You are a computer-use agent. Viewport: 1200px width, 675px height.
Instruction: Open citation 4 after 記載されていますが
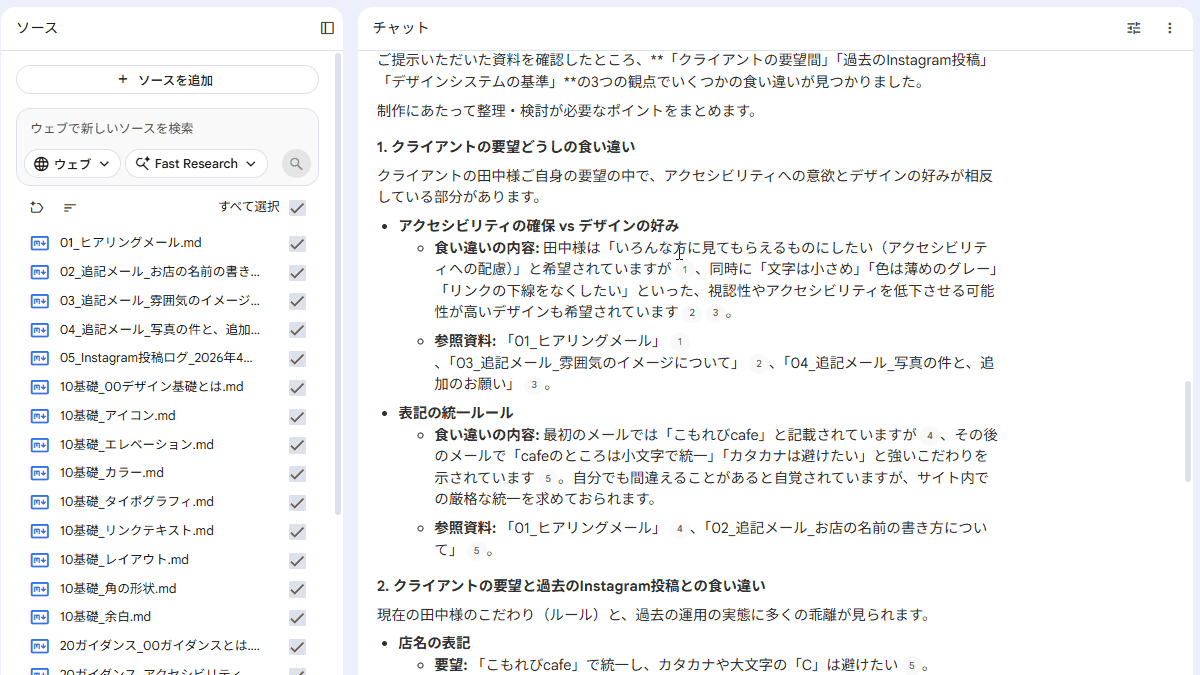(x=929, y=435)
